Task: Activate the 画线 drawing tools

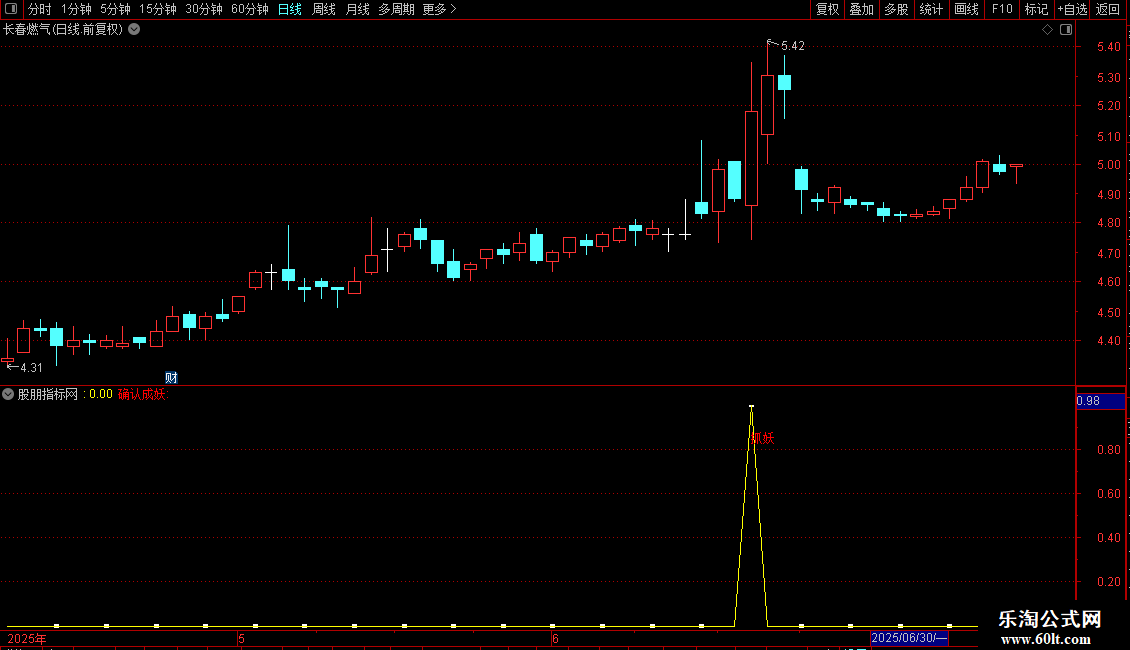Action: (966, 9)
